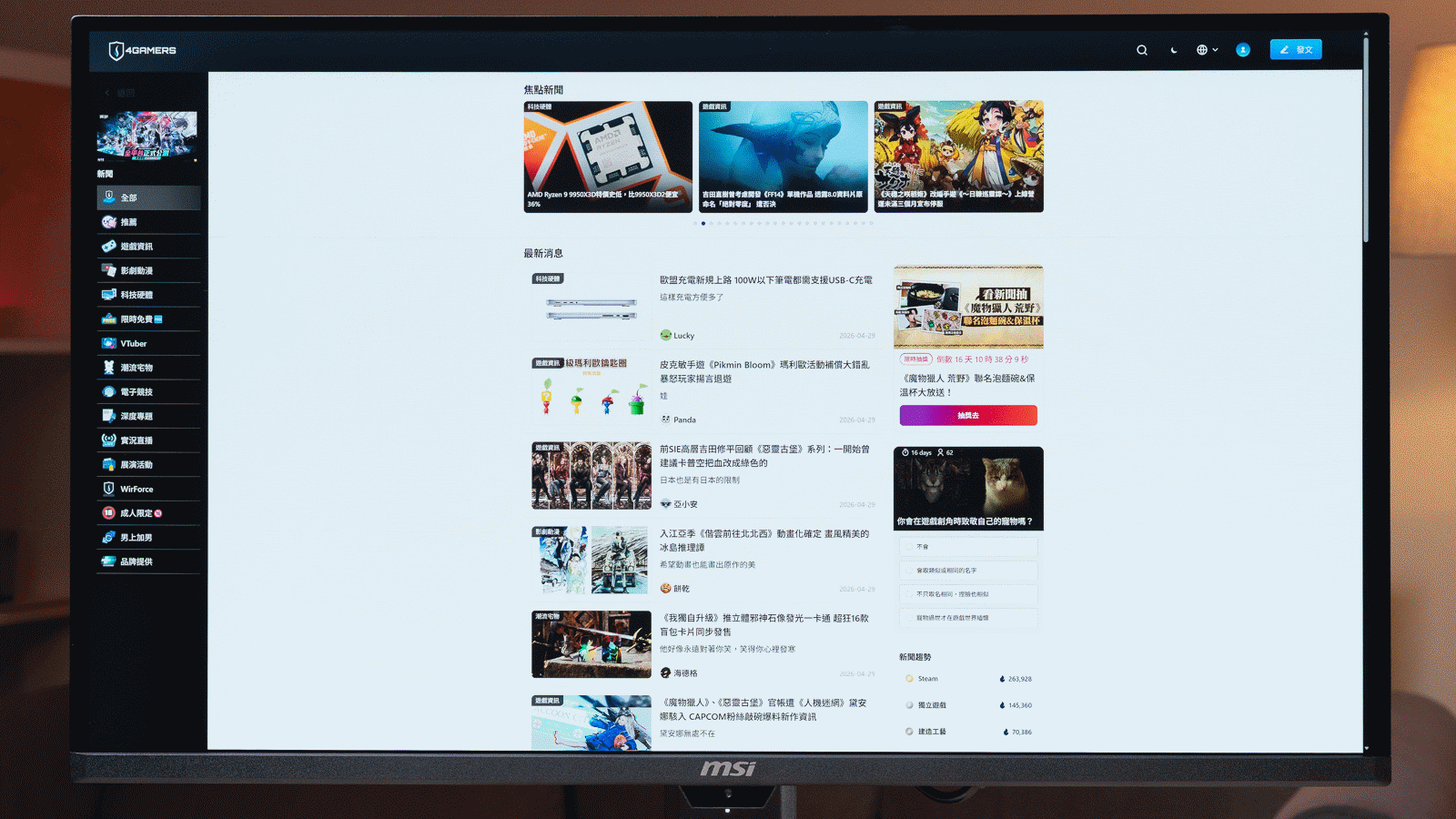Open the user profile avatar icon
The width and height of the screenshot is (1456, 819).
1243,50
